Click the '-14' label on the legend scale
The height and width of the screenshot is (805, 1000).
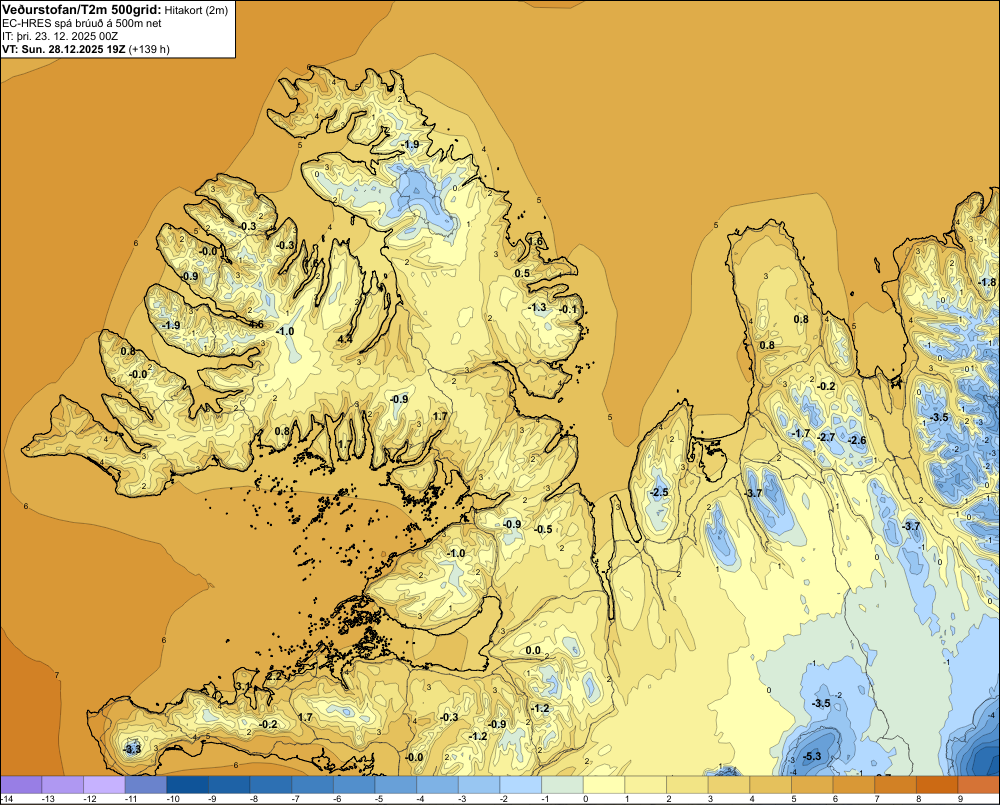coord(7,799)
